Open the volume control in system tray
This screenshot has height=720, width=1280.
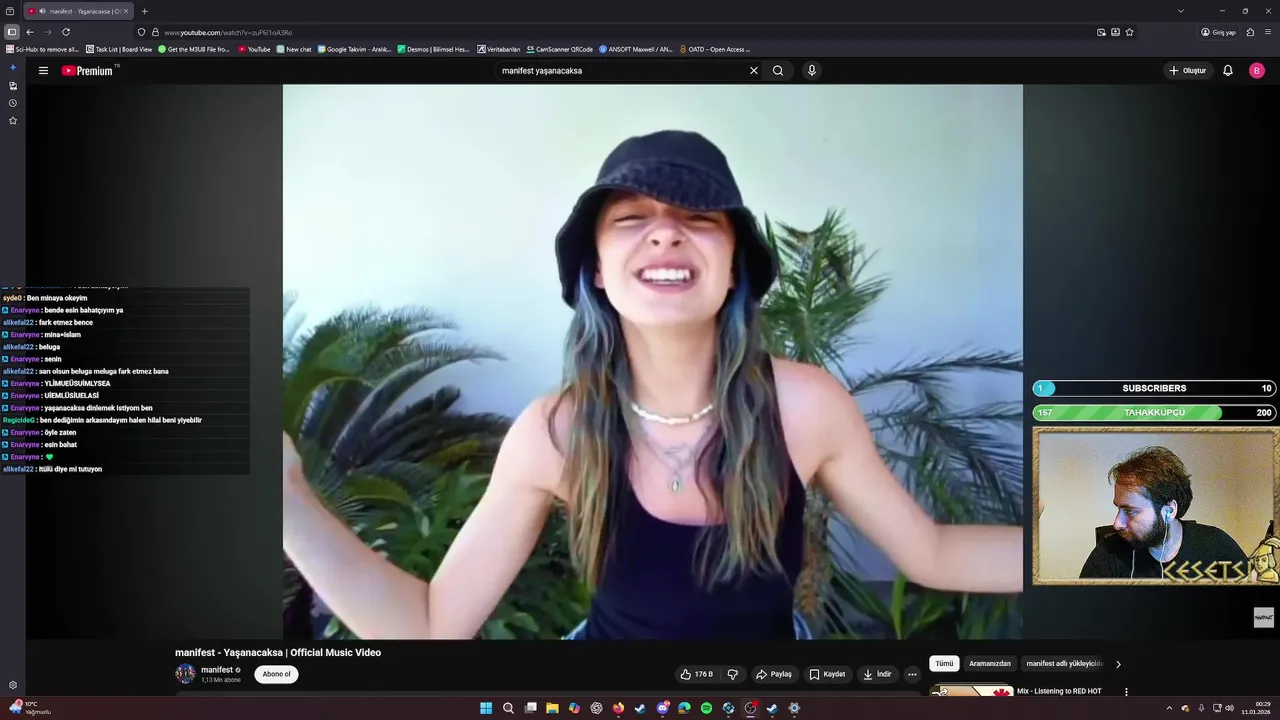(1229, 708)
